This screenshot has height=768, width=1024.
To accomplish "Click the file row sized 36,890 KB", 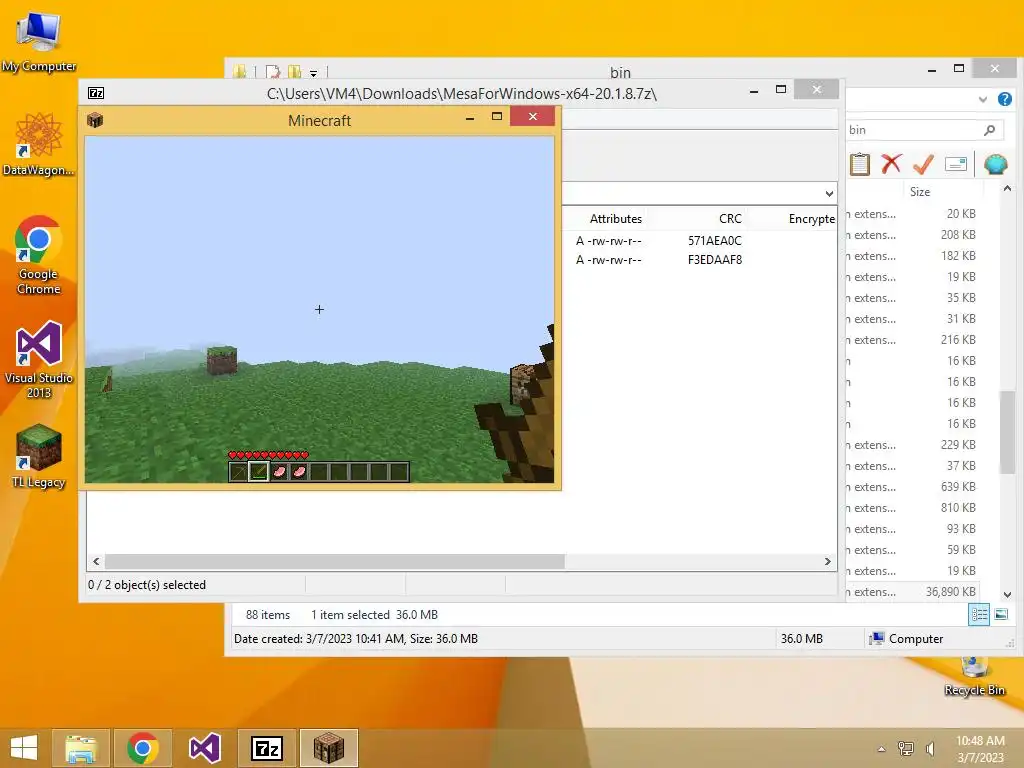I will 911,592.
